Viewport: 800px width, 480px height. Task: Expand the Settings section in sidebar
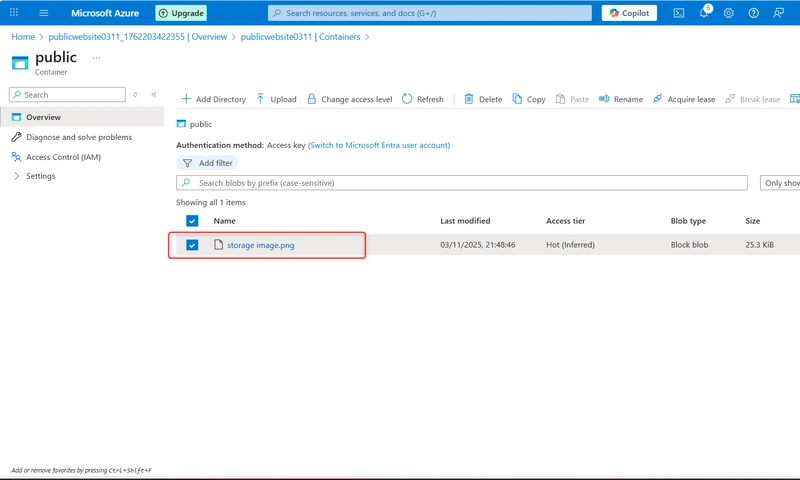pos(17,176)
